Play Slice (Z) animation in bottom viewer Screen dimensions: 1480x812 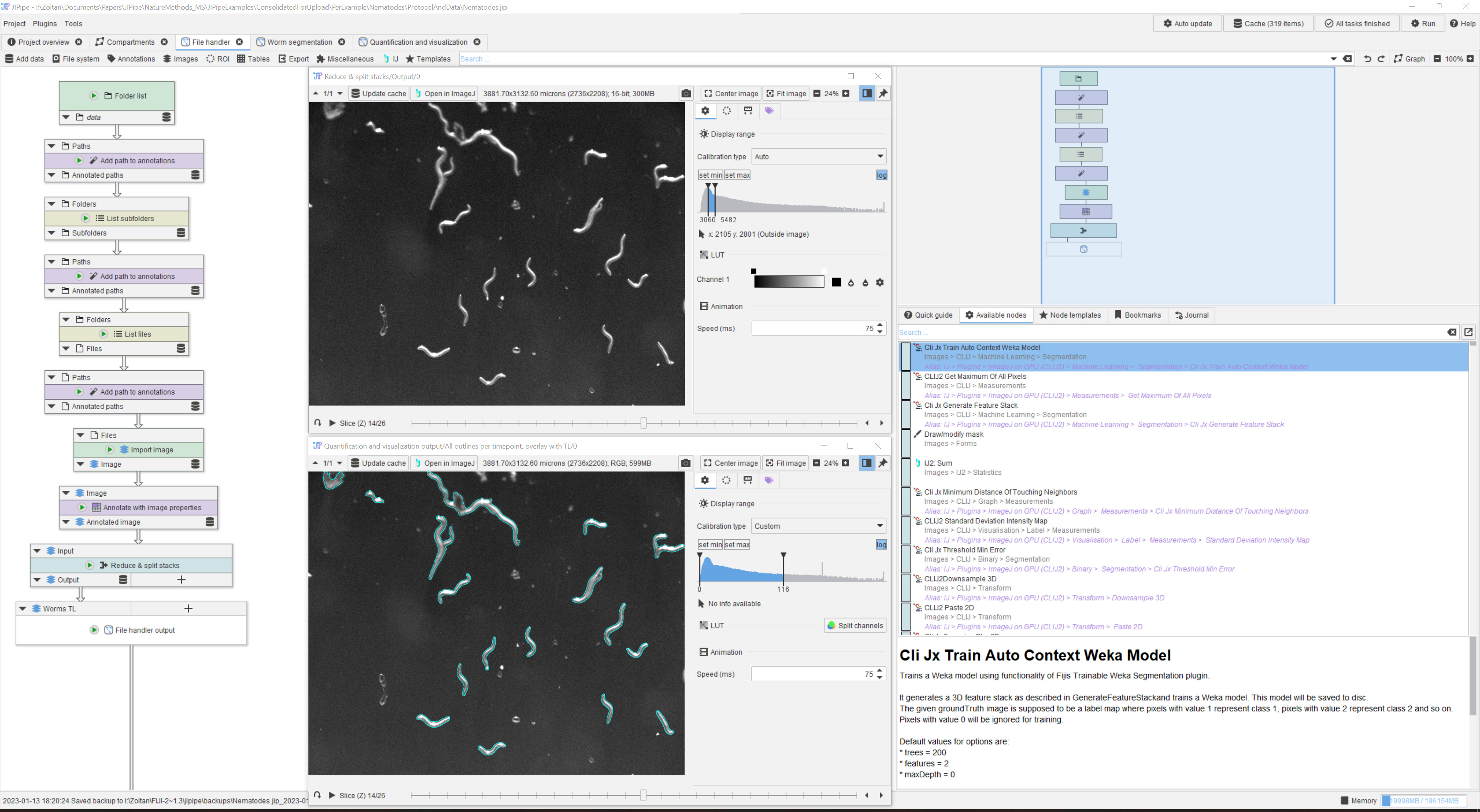(x=332, y=795)
